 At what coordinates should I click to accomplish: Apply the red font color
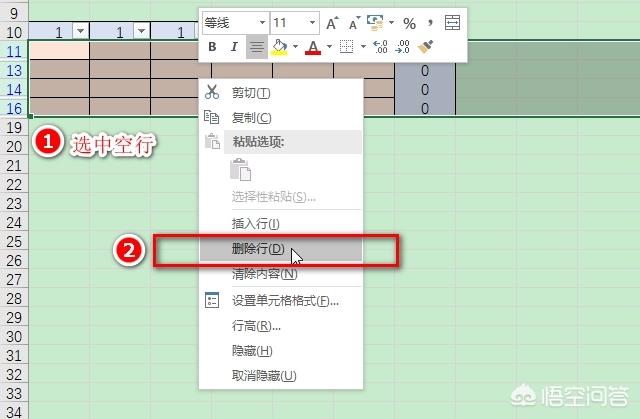coord(313,47)
